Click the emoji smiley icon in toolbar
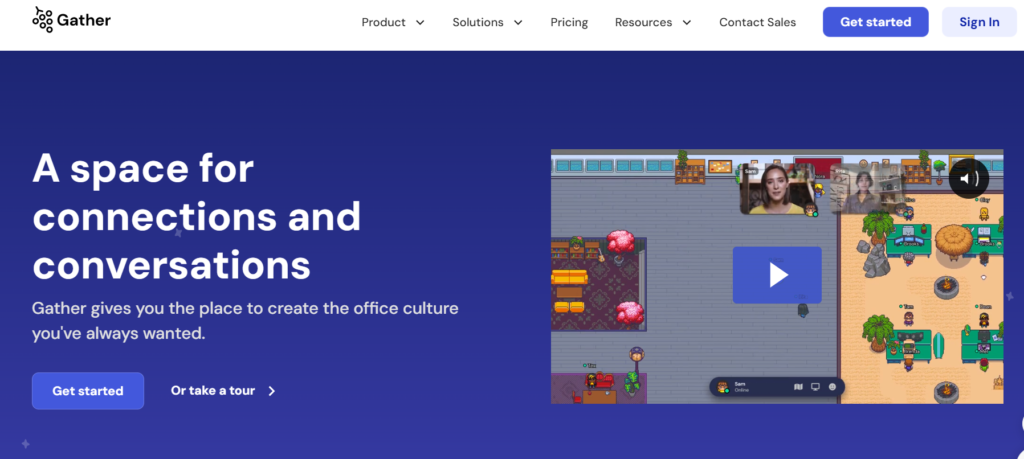 coord(832,387)
